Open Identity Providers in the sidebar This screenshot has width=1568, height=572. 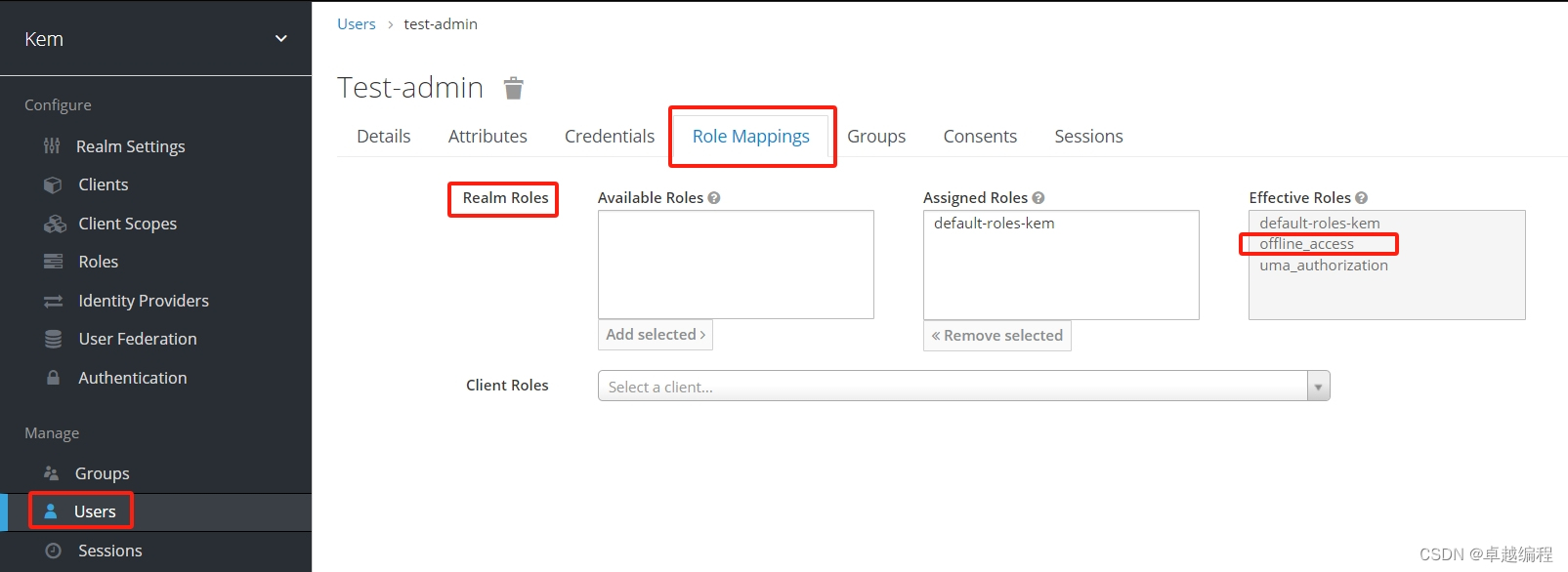tap(144, 301)
